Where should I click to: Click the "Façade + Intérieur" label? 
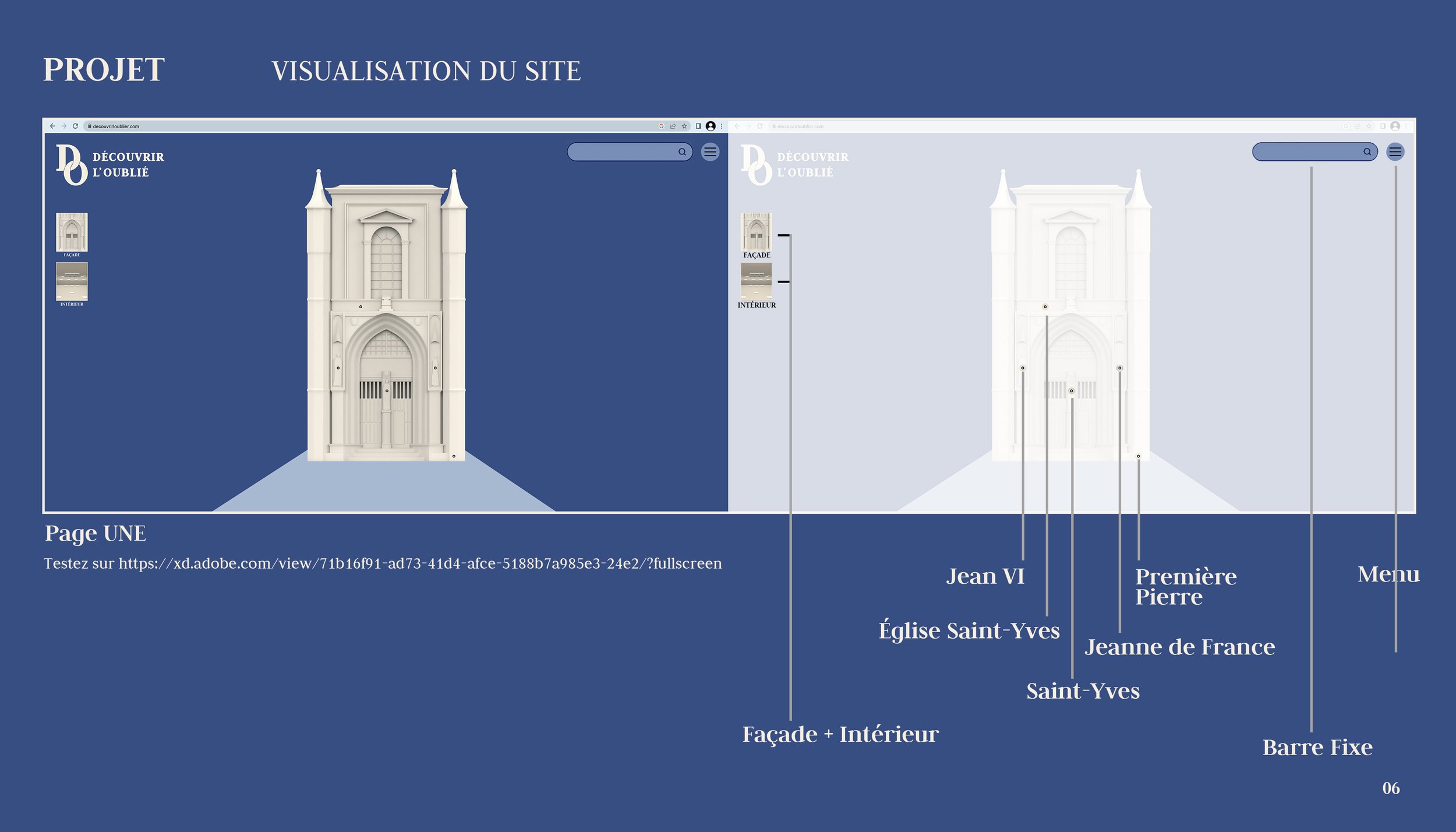(x=840, y=735)
